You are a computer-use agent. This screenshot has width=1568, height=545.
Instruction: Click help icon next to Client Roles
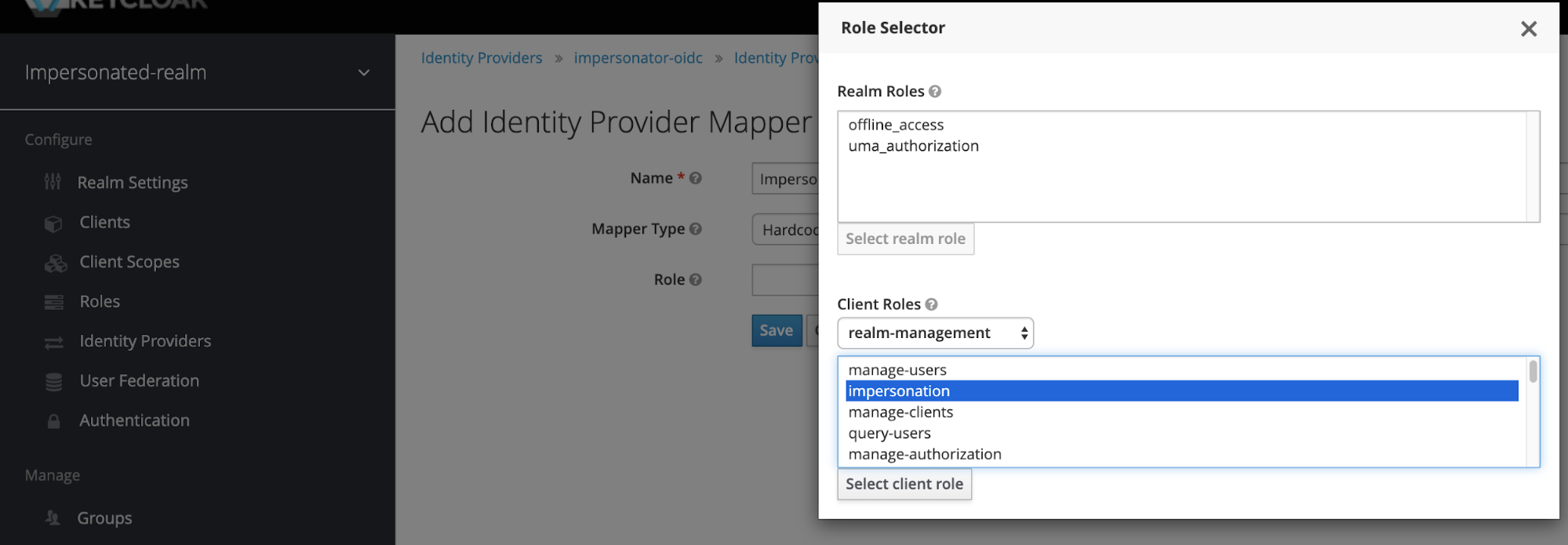tap(931, 304)
